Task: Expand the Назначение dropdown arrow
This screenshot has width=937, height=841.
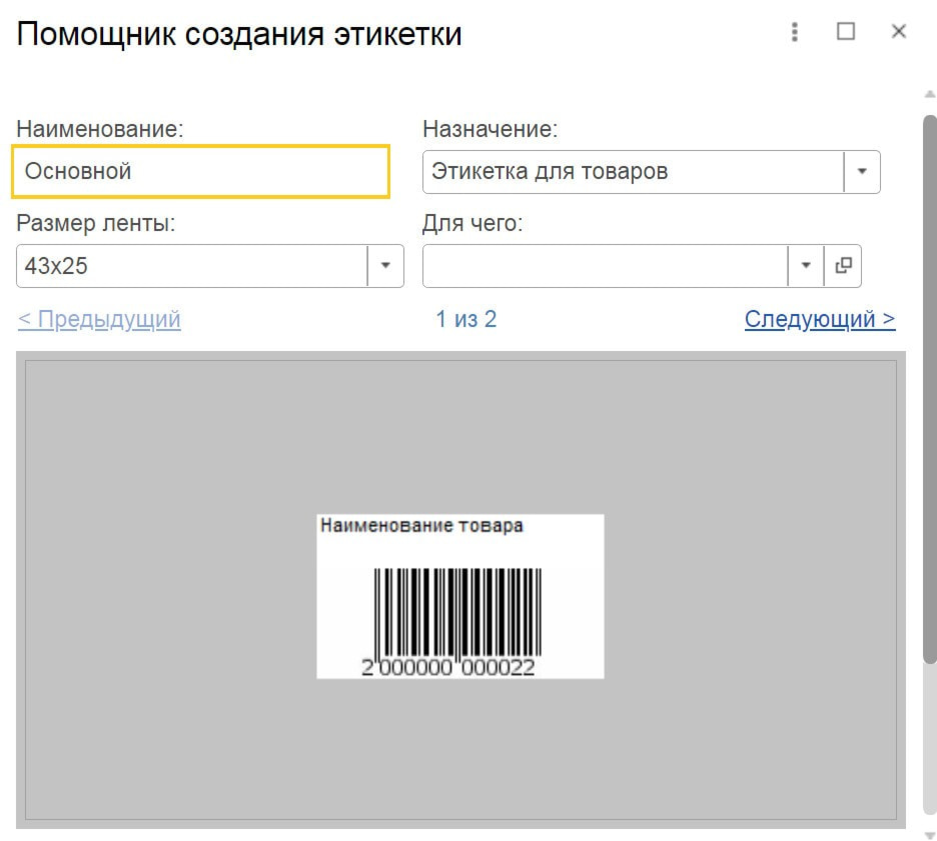Action: [862, 172]
